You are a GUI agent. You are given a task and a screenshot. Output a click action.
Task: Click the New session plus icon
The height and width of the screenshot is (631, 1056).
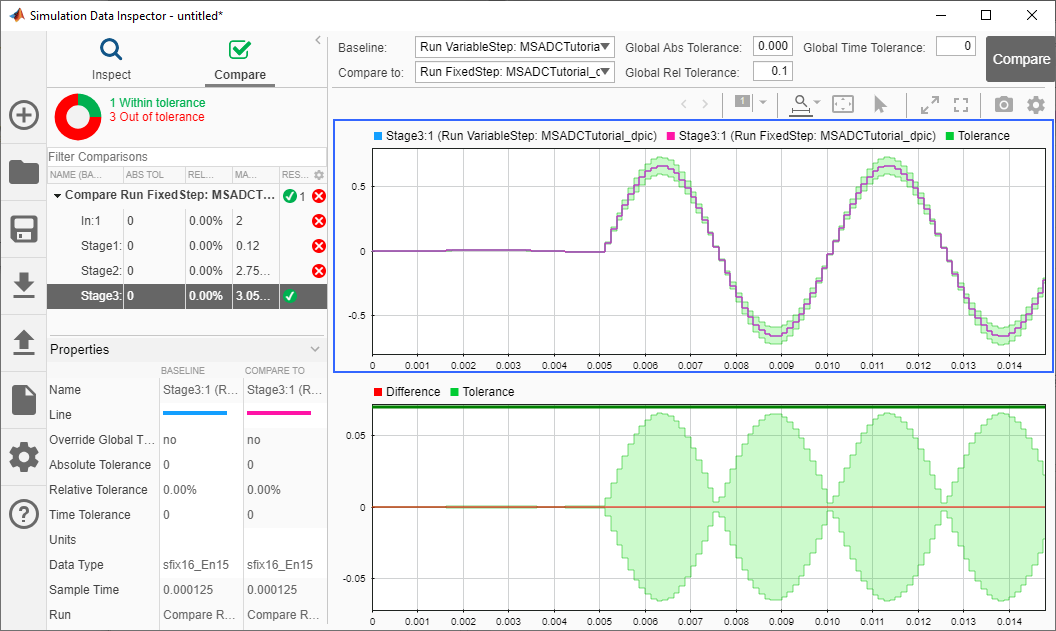23,115
